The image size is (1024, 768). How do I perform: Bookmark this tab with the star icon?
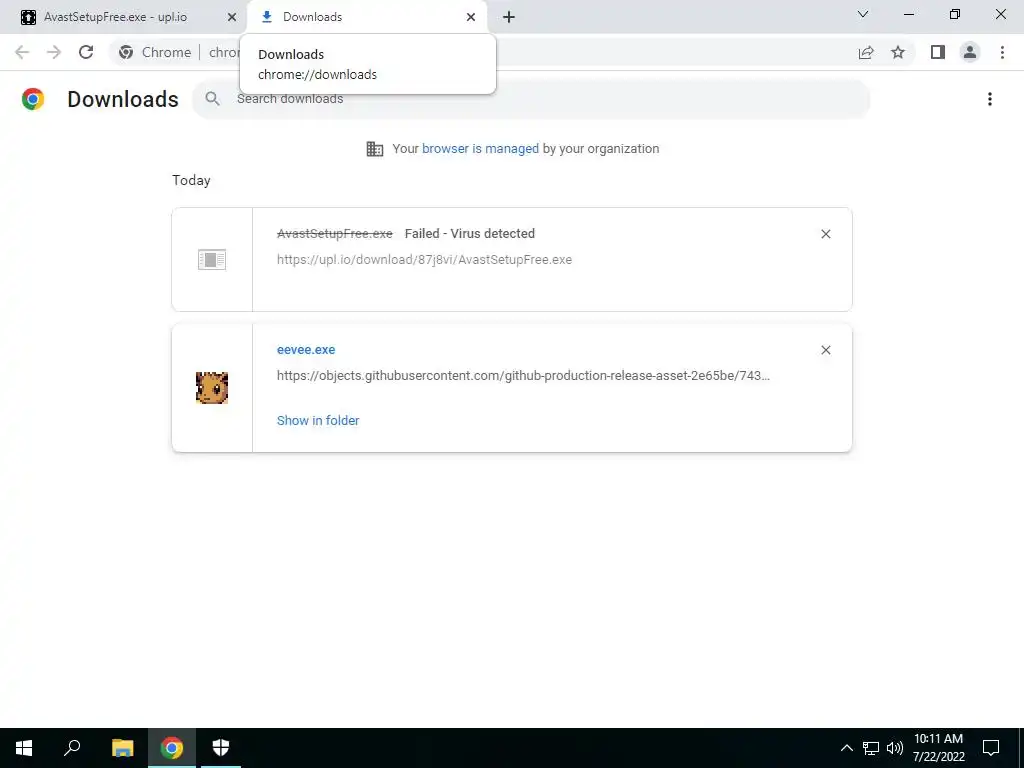click(898, 52)
